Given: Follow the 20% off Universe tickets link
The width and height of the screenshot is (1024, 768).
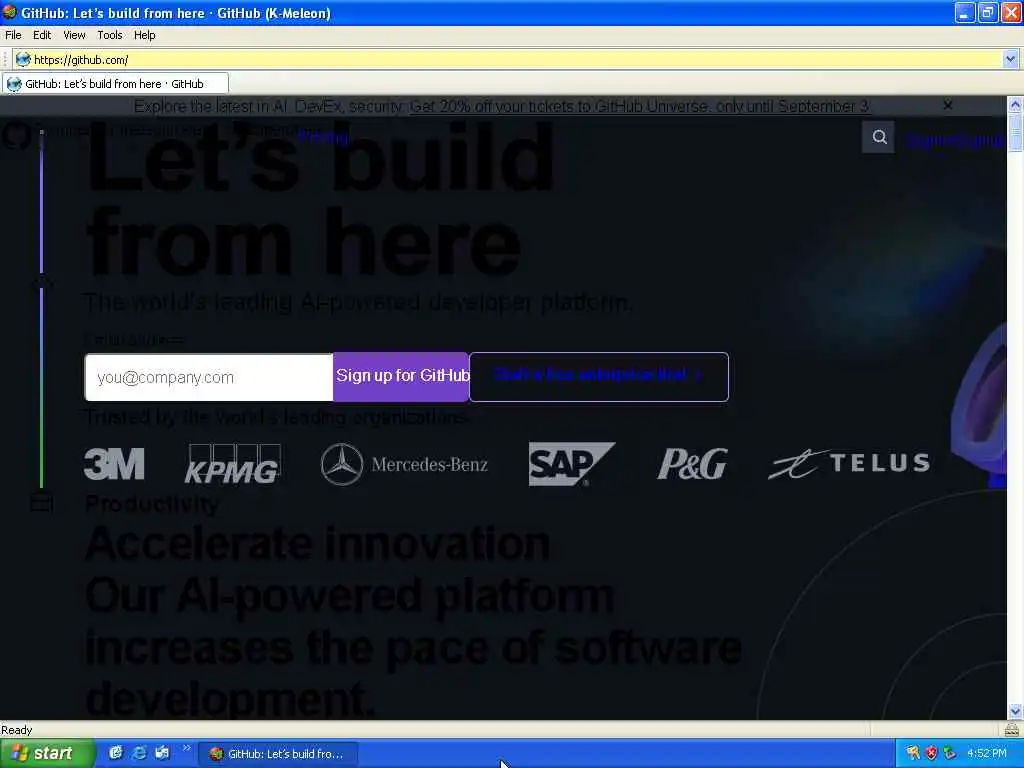Looking at the screenshot, I should pyautogui.click(x=639, y=106).
